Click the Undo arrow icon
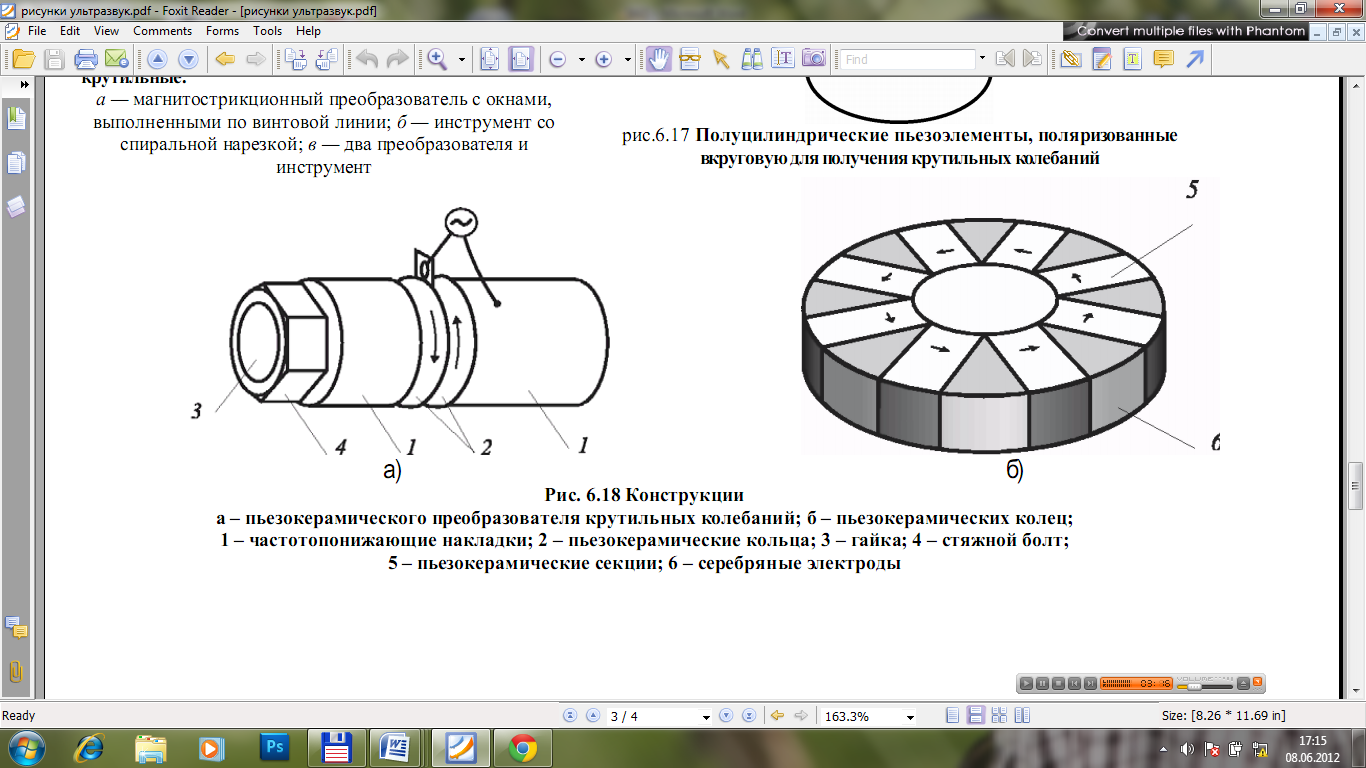The image size is (1366, 768). click(x=367, y=59)
